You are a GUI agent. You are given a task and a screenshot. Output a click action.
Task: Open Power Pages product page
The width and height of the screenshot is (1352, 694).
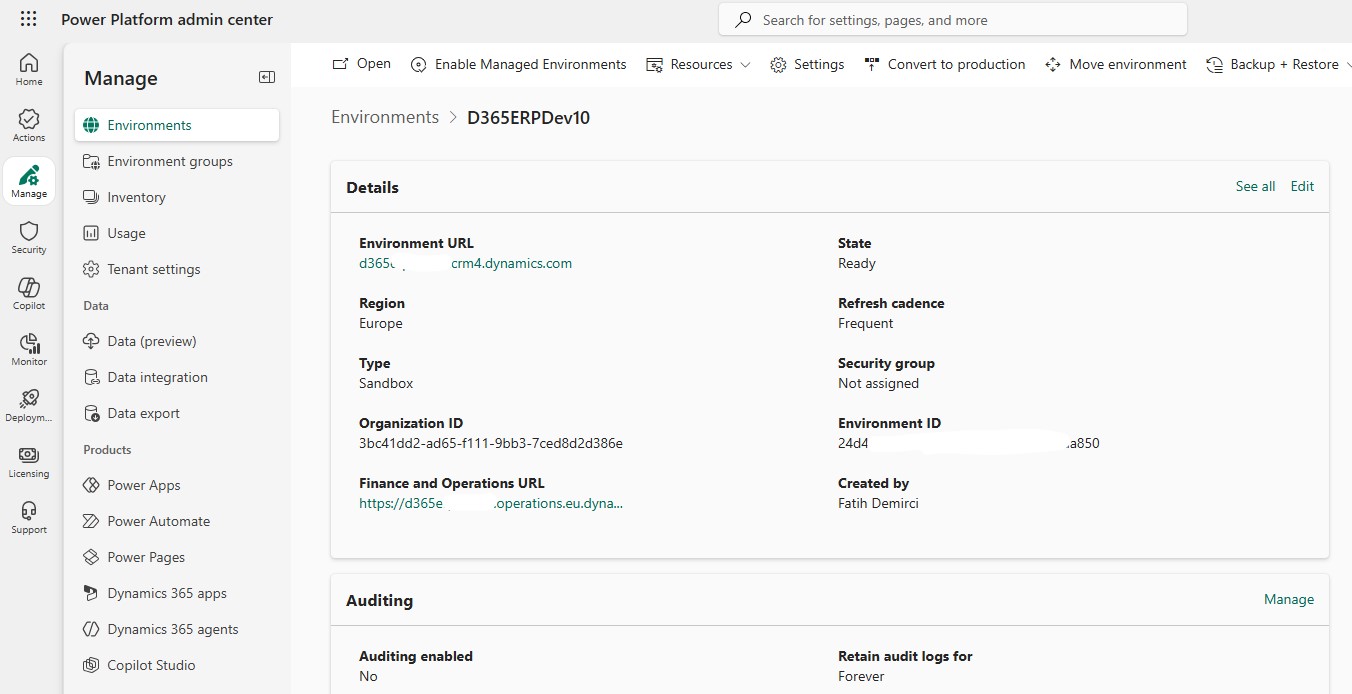pyautogui.click(x=177, y=557)
